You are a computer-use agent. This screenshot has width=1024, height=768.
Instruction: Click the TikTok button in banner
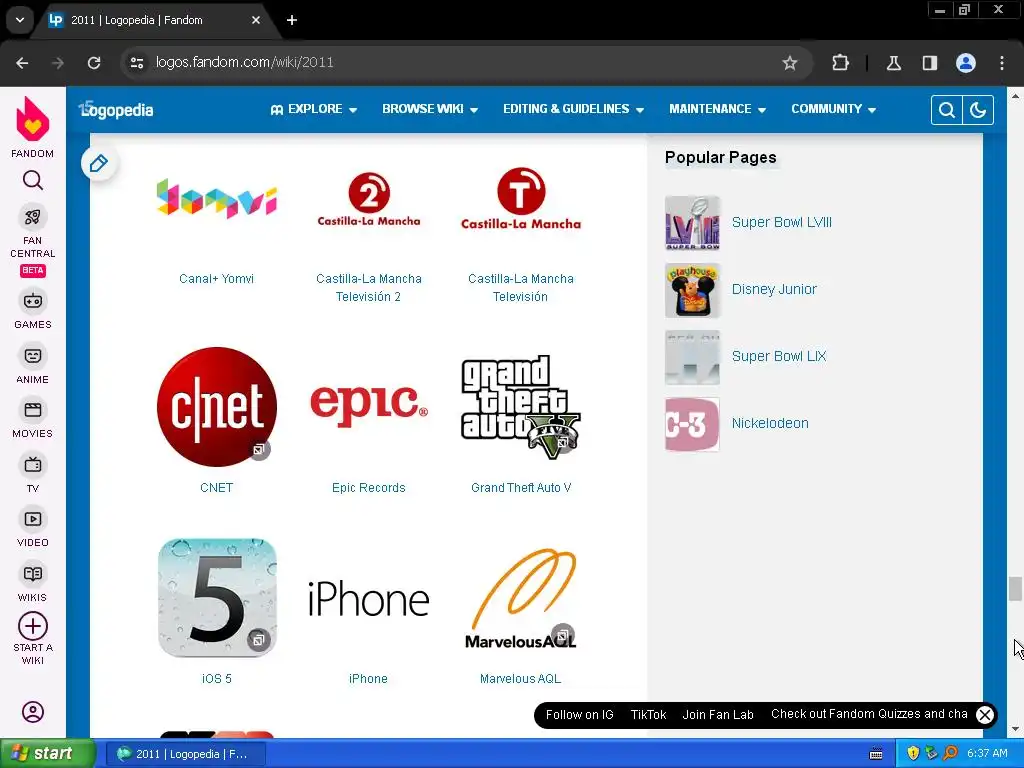pyautogui.click(x=648, y=714)
